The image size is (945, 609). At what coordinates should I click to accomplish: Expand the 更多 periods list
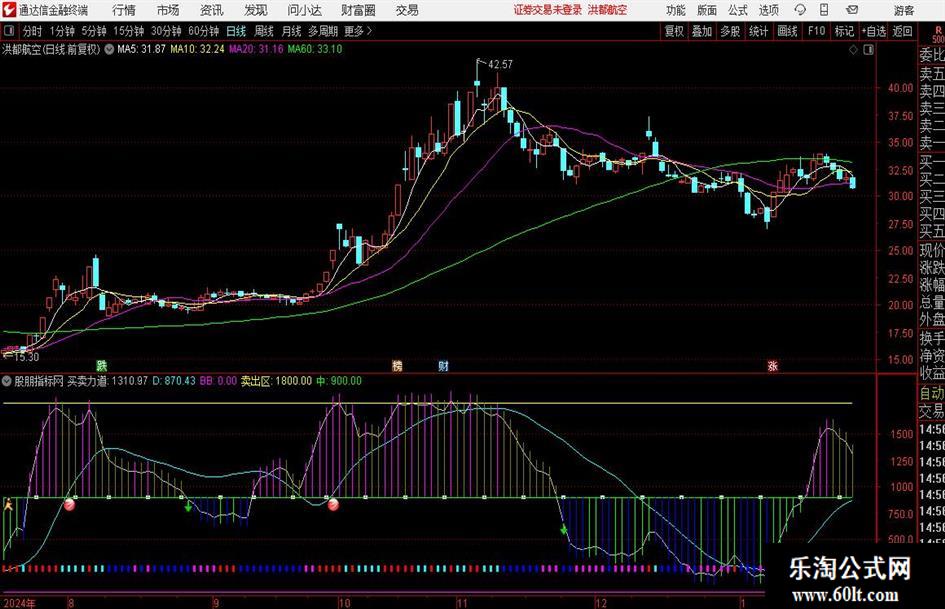[x=358, y=31]
